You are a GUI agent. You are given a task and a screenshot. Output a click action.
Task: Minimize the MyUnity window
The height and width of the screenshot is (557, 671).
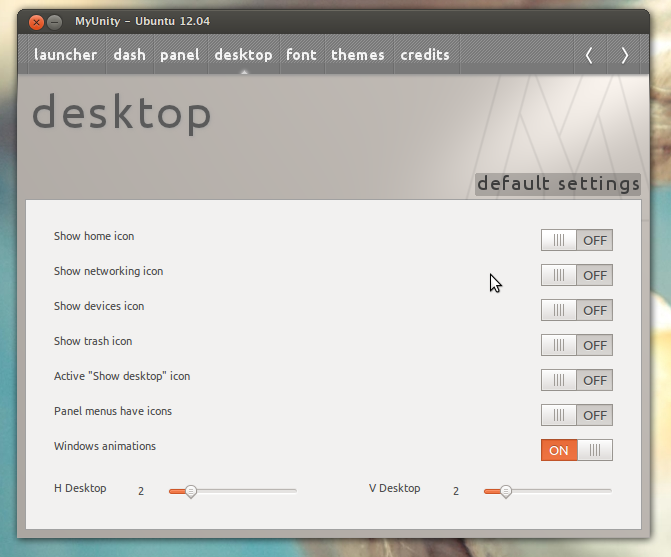click(x=54, y=22)
